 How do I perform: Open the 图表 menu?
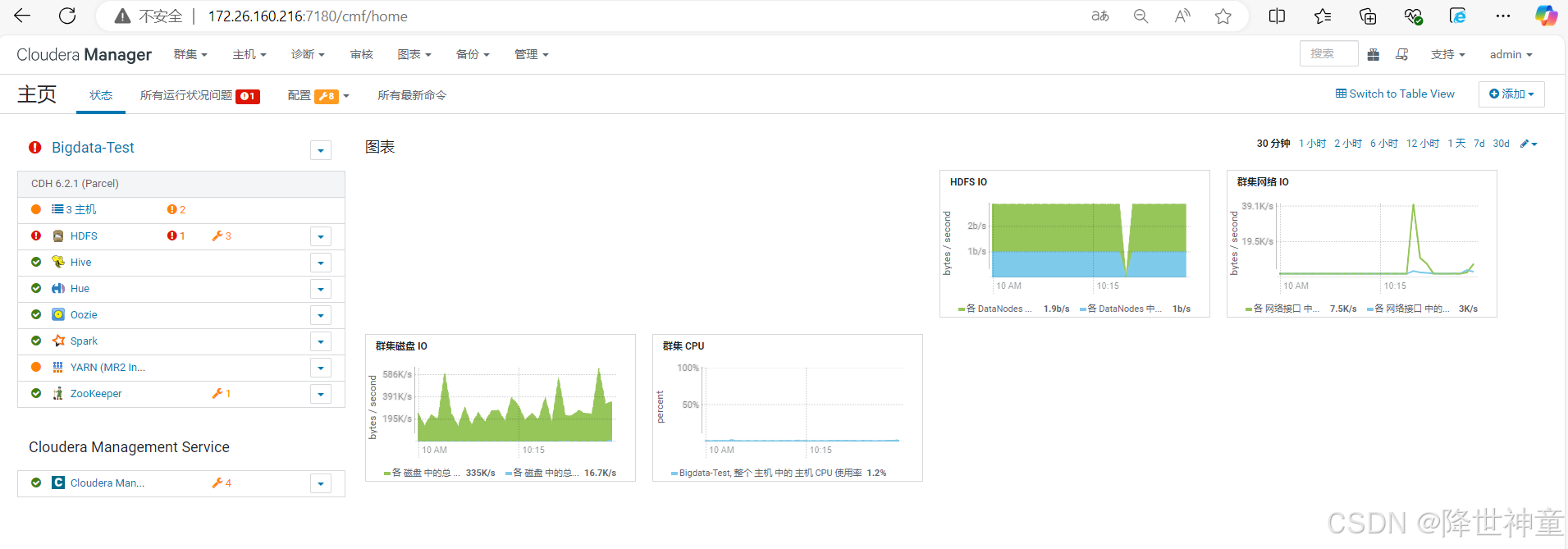(x=414, y=54)
